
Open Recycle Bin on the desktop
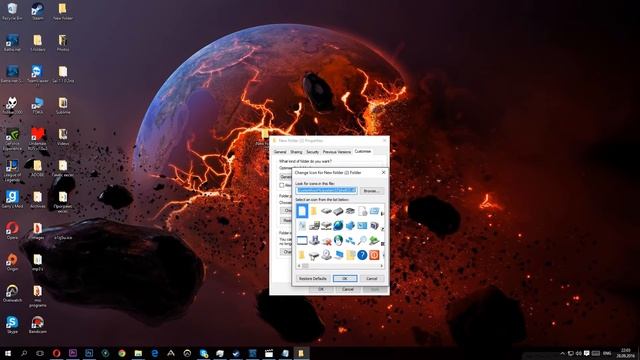tap(12, 11)
